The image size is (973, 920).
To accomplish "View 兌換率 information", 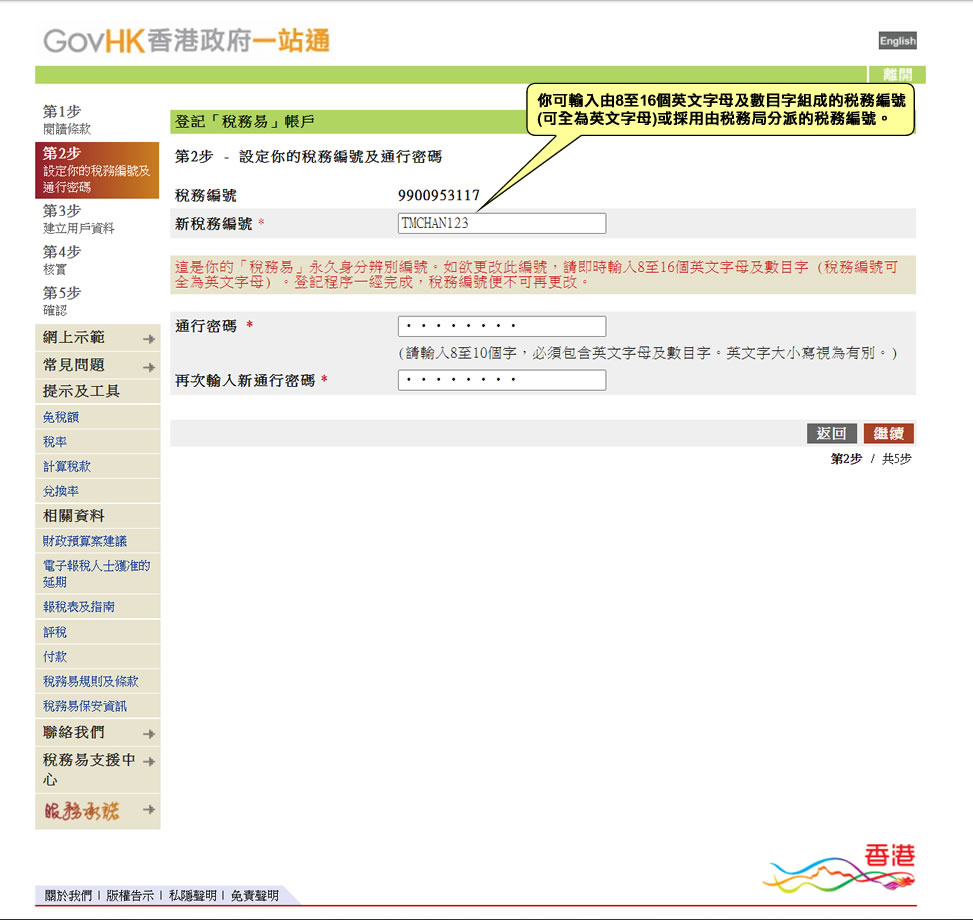I will pos(62,491).
